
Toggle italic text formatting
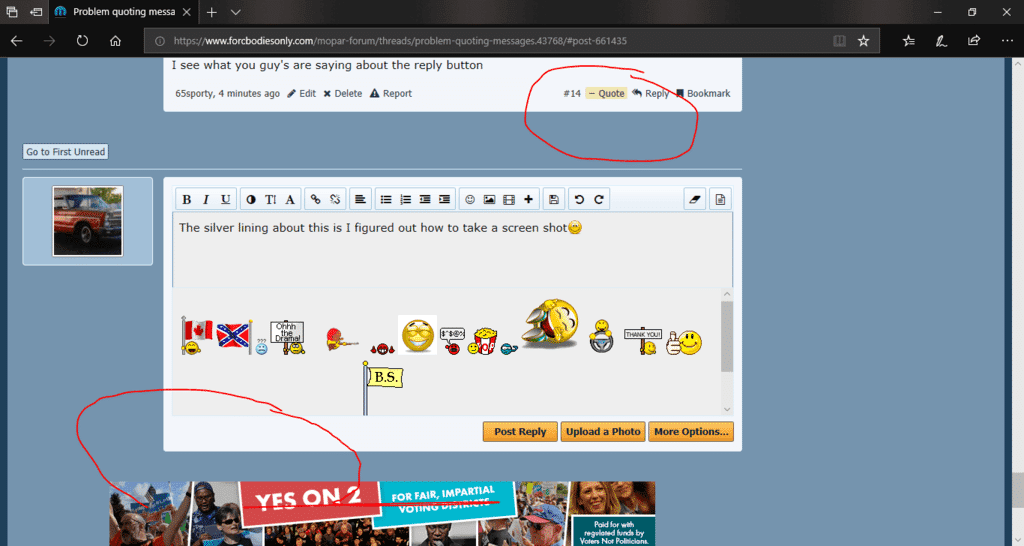point(206,200)
